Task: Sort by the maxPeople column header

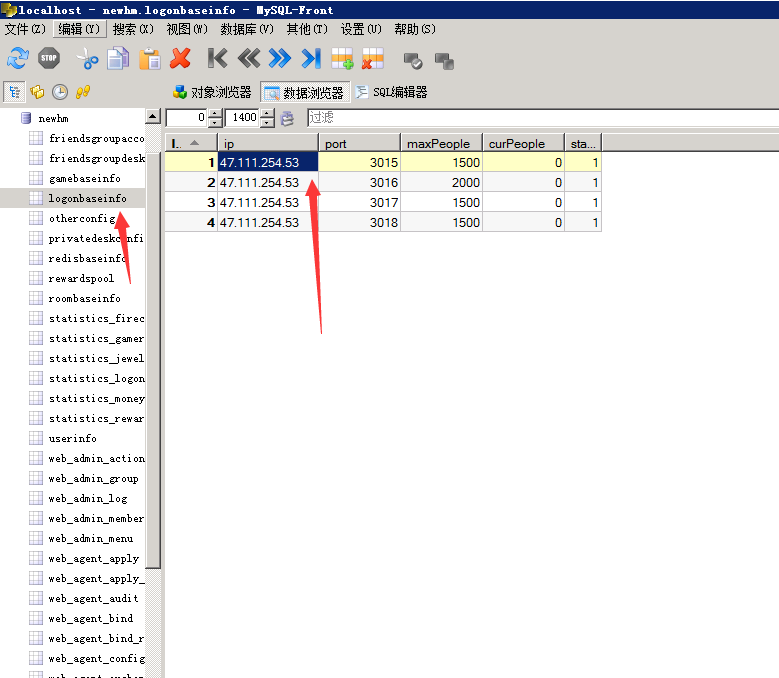Action: [x=441, y=143]
